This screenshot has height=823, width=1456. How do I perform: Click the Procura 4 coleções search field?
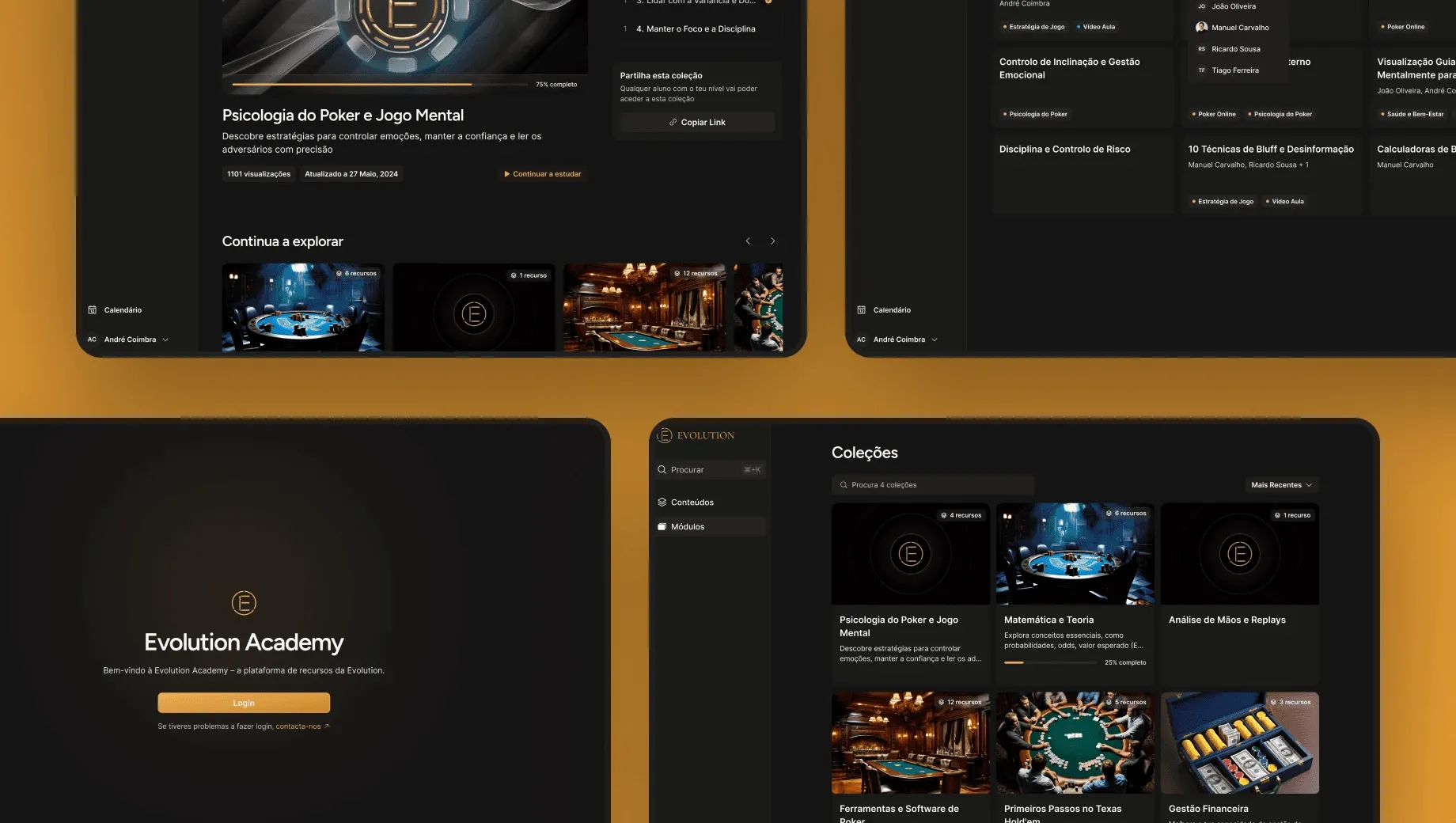tap(933, 485)
